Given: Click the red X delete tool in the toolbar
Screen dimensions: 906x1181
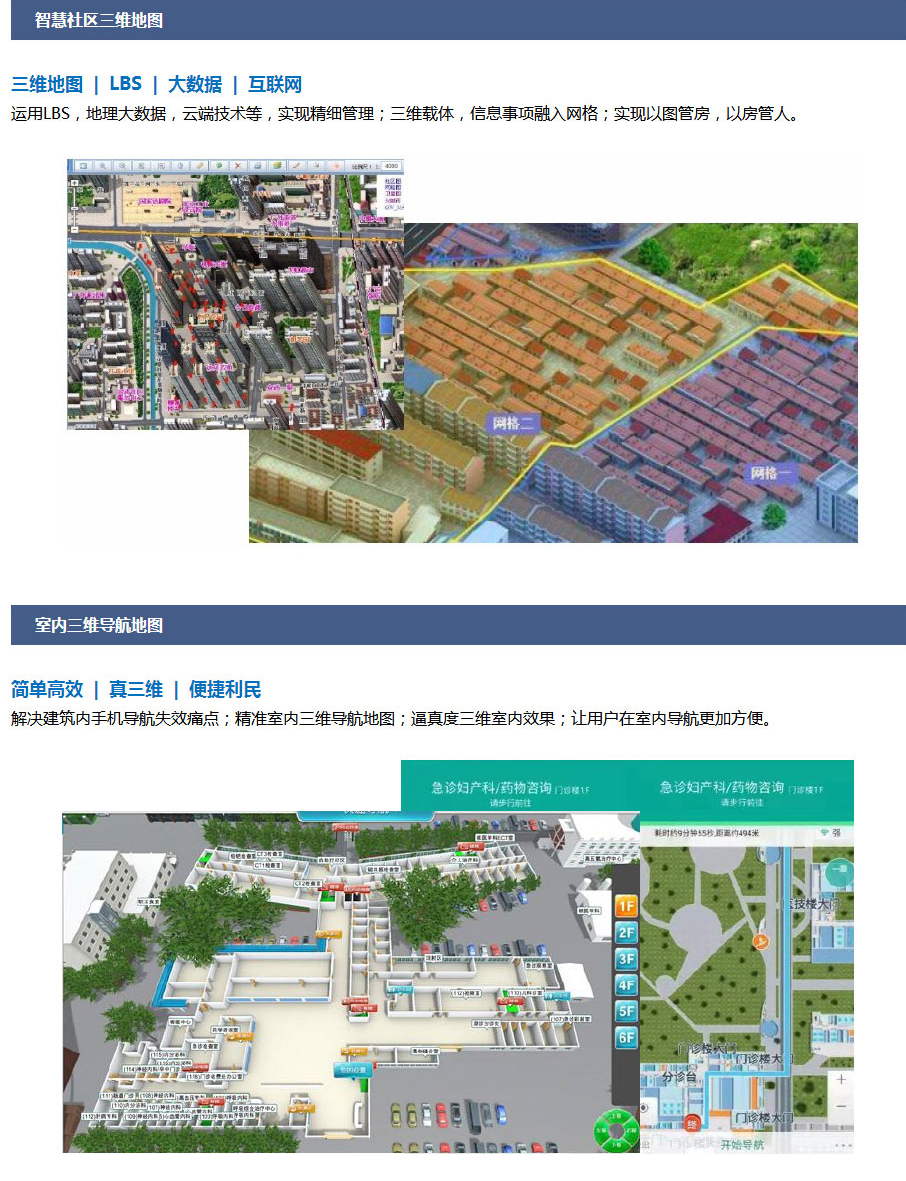Looking at the screenshot, I should (238, 166).
